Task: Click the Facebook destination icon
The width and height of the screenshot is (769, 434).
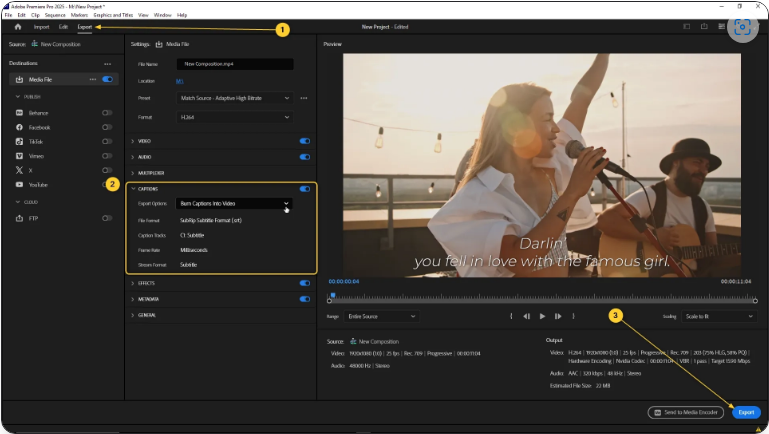Action: pos(19,128)
